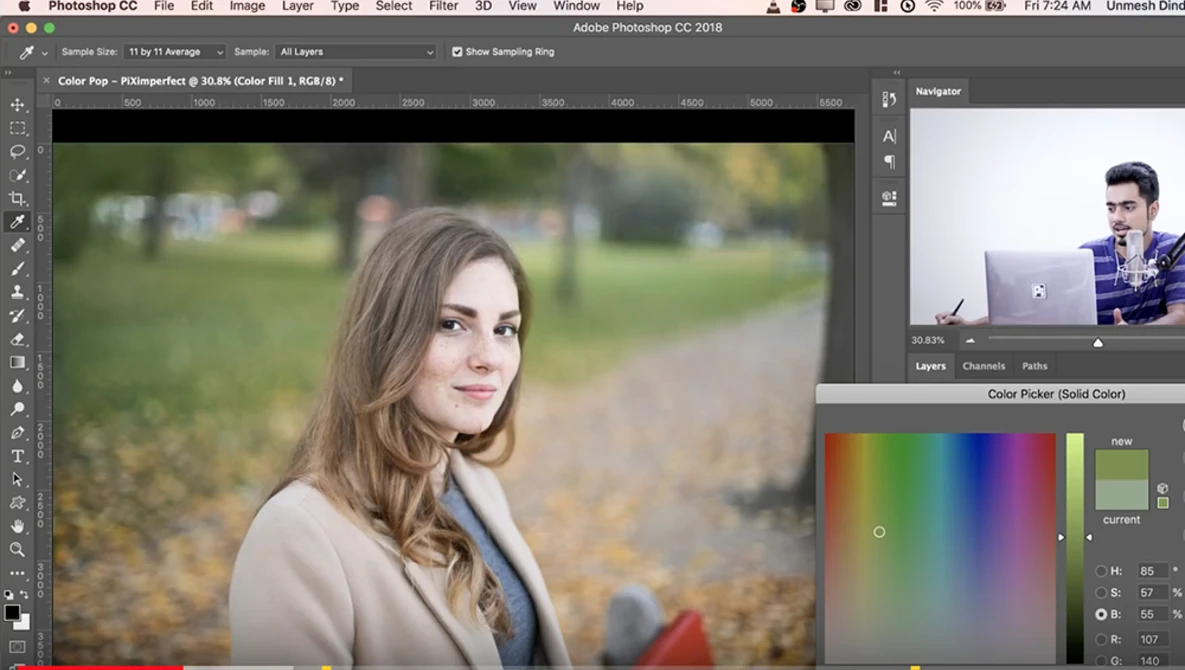Select the Move tool
The width and height of the screenshot is (1185, 670).
click(17, 105)
